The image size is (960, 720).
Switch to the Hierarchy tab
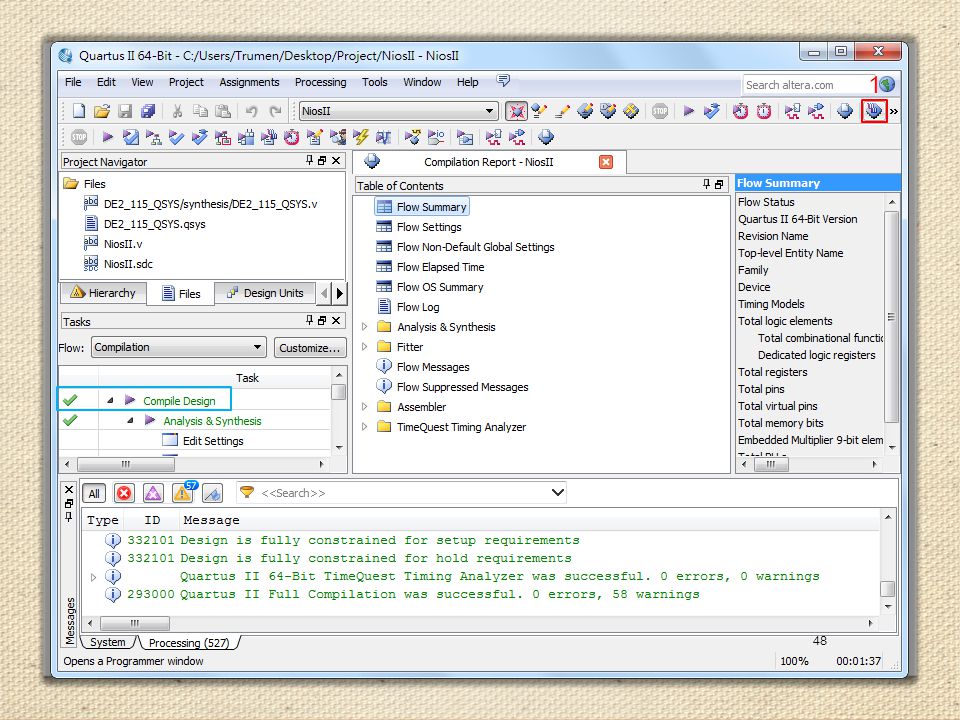[x=103, y=293]
